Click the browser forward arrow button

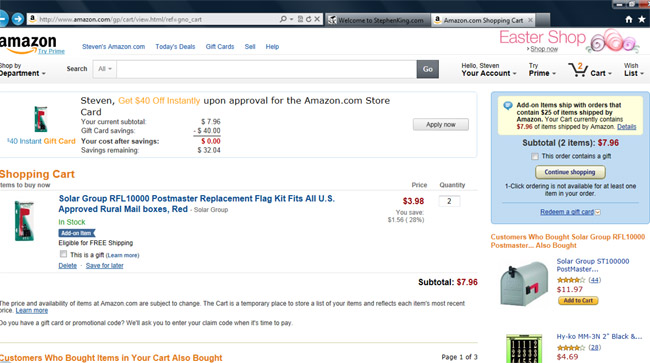pyautogui.click(x=17, y=19)
